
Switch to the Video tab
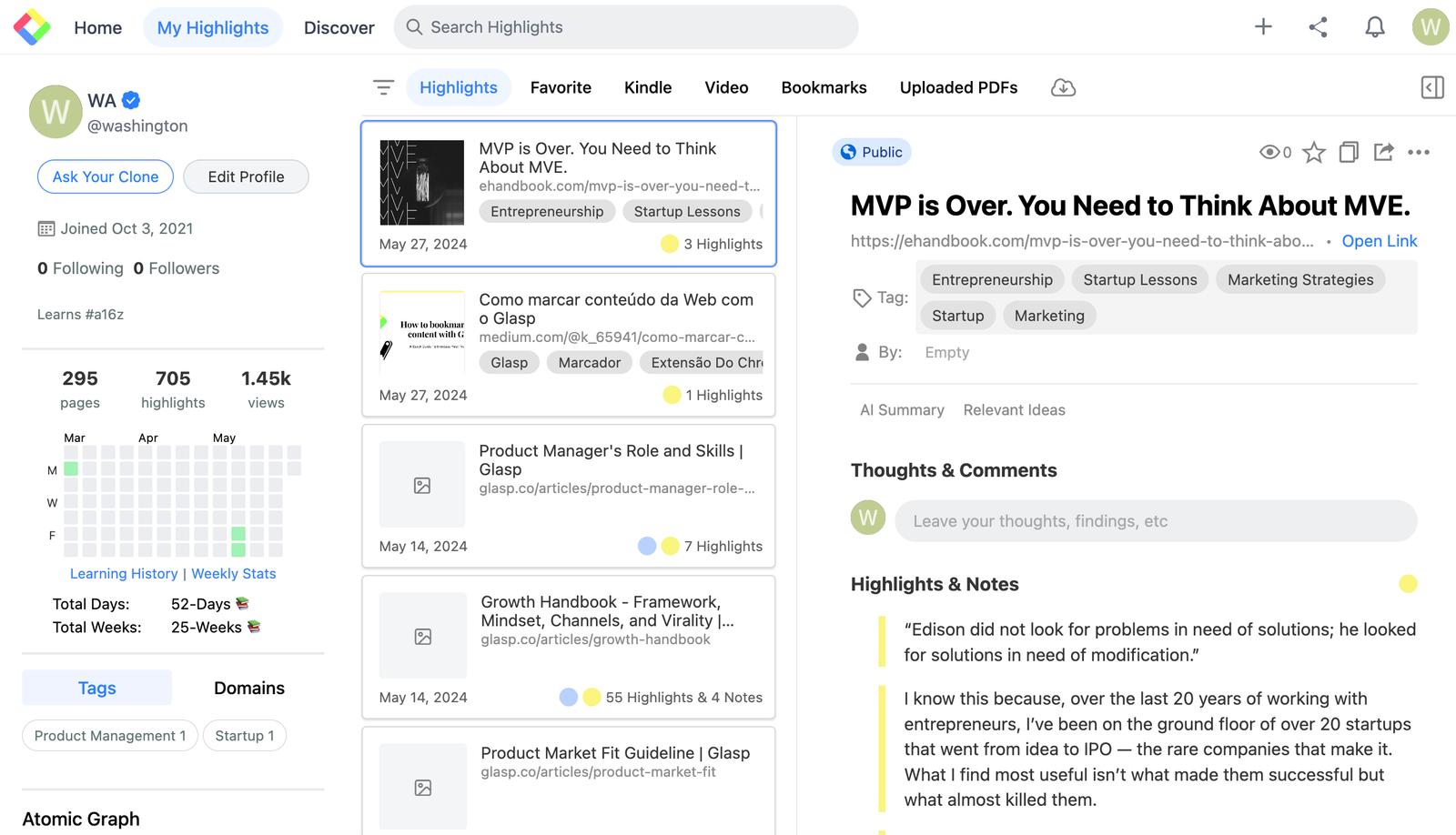coord(726,87)
